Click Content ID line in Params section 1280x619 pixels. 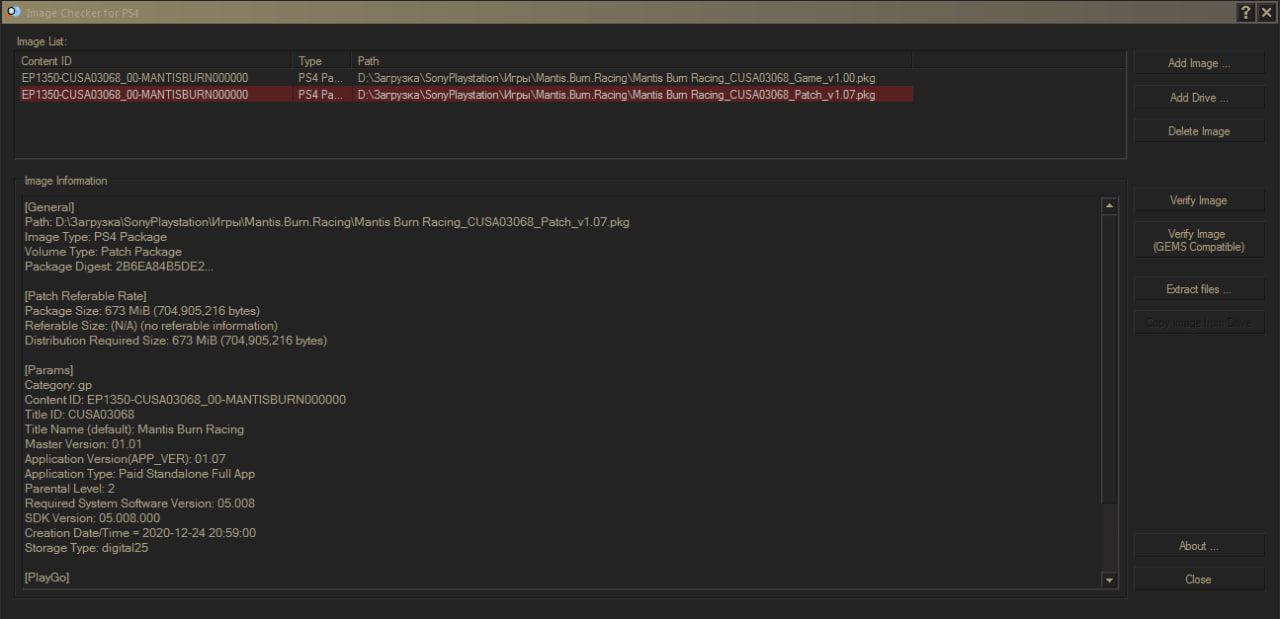[185, 400]
